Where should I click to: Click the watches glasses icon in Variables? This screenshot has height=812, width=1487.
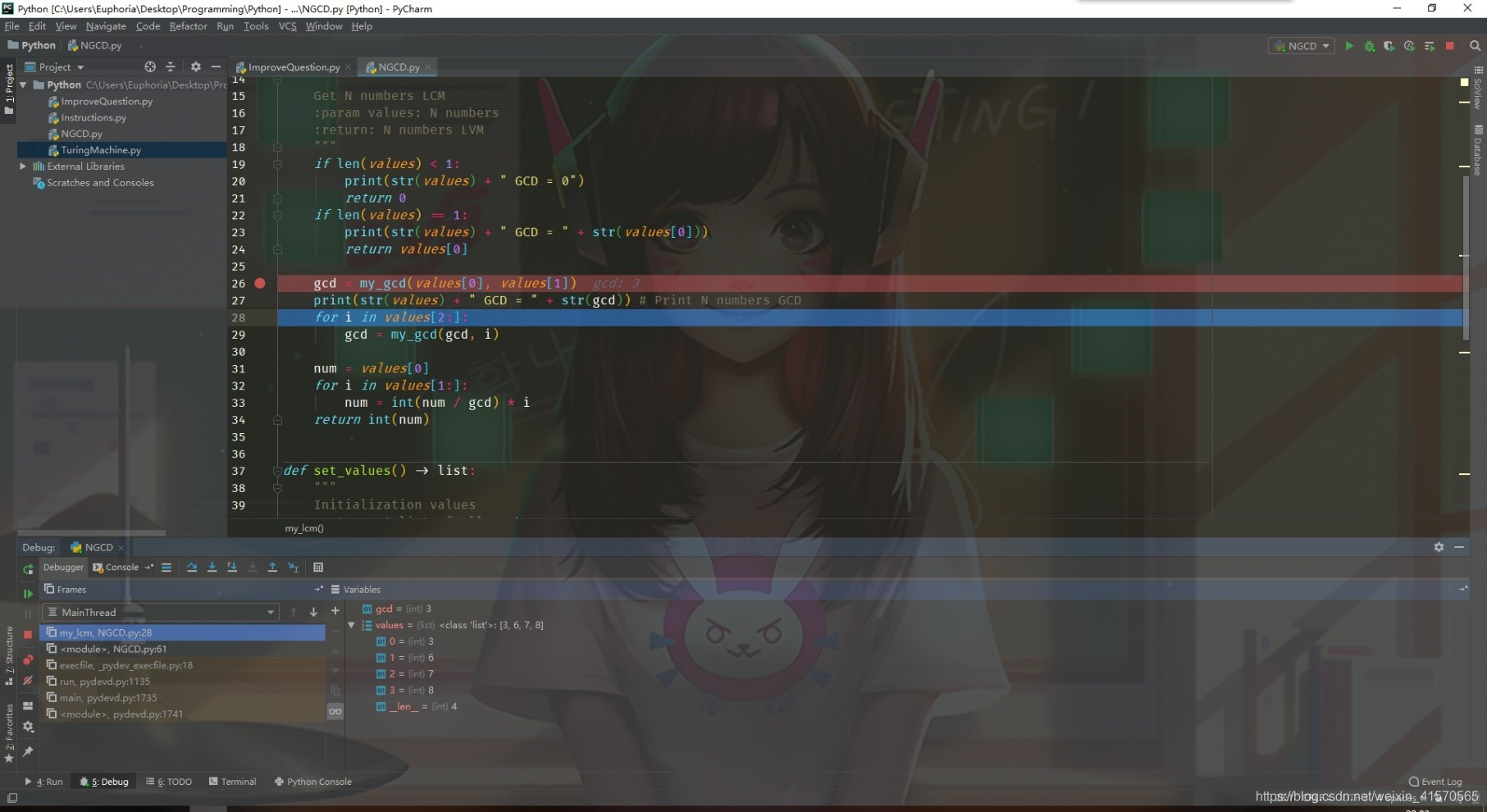(x=335, y=711)
